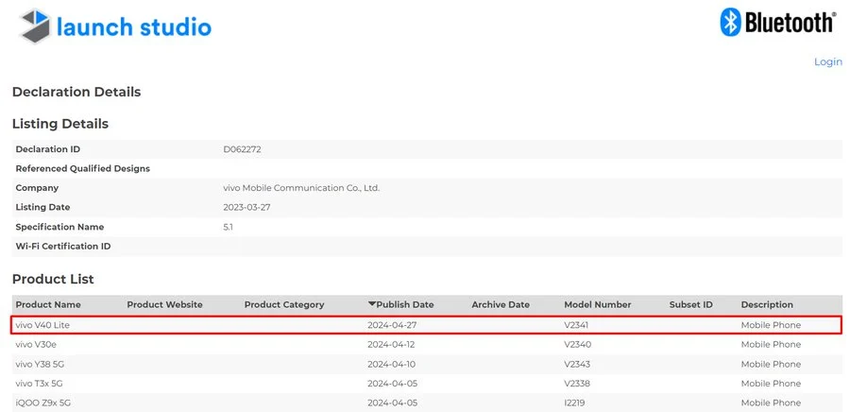850x412 pixels.
Task: Sort by Product Category column header
Action: [x=284, y=304]
